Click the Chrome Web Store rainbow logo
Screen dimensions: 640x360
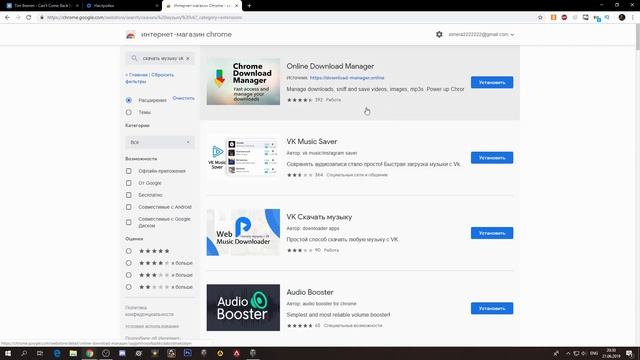coord(131,35)
